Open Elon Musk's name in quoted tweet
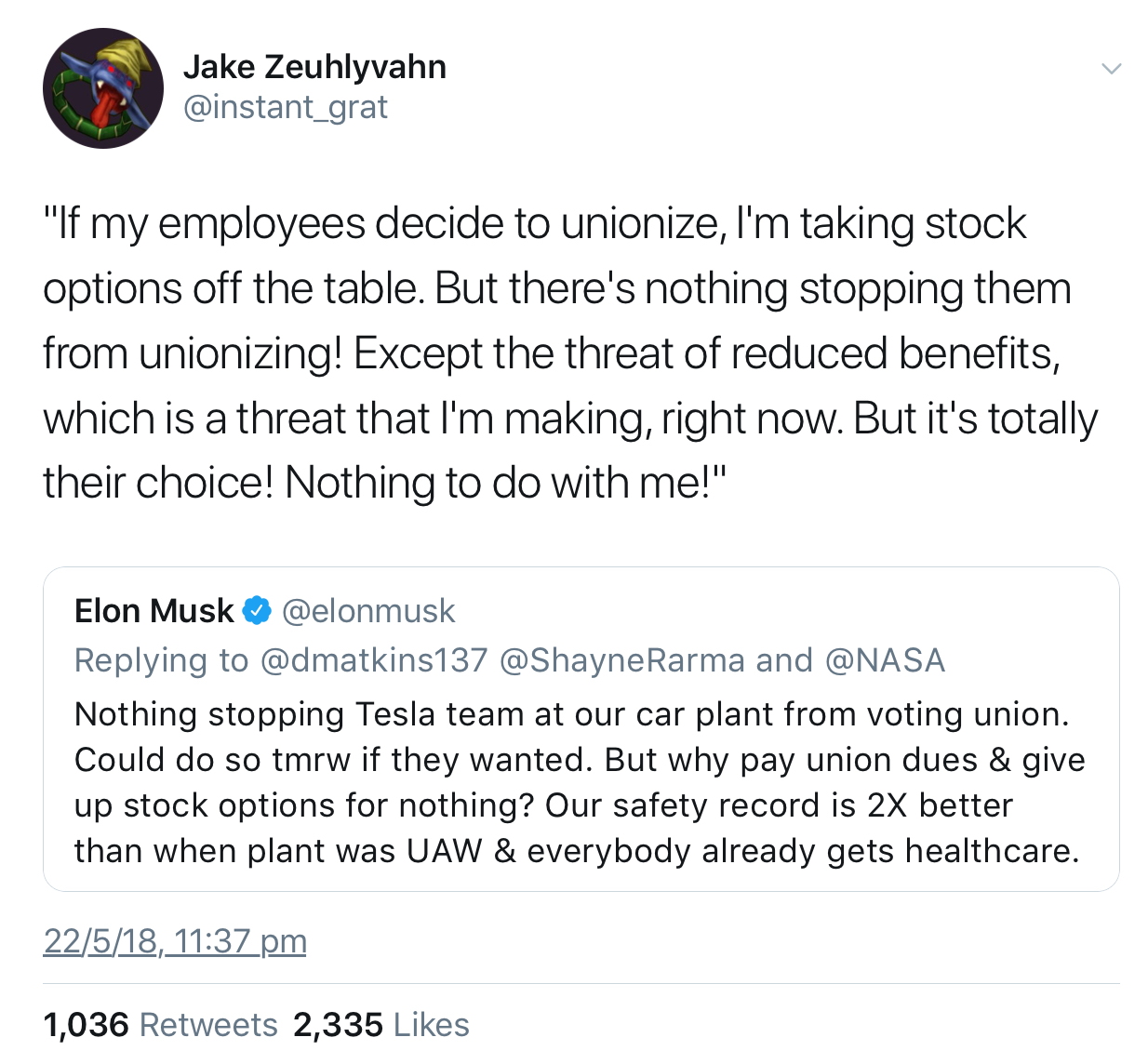Image resolution: width=1148 pixels, height=1064 pixels. pyautogui.click(x=154, y=611)
